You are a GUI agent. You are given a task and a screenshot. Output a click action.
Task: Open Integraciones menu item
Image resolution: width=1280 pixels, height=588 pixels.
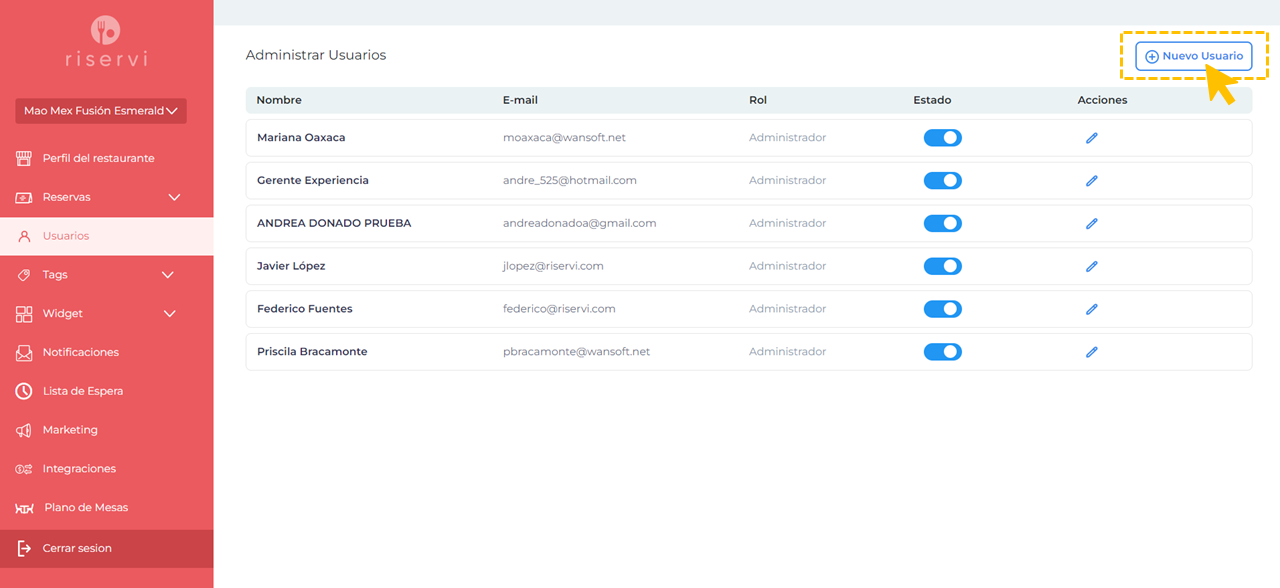pyautogui.click(x=107, y=469)
